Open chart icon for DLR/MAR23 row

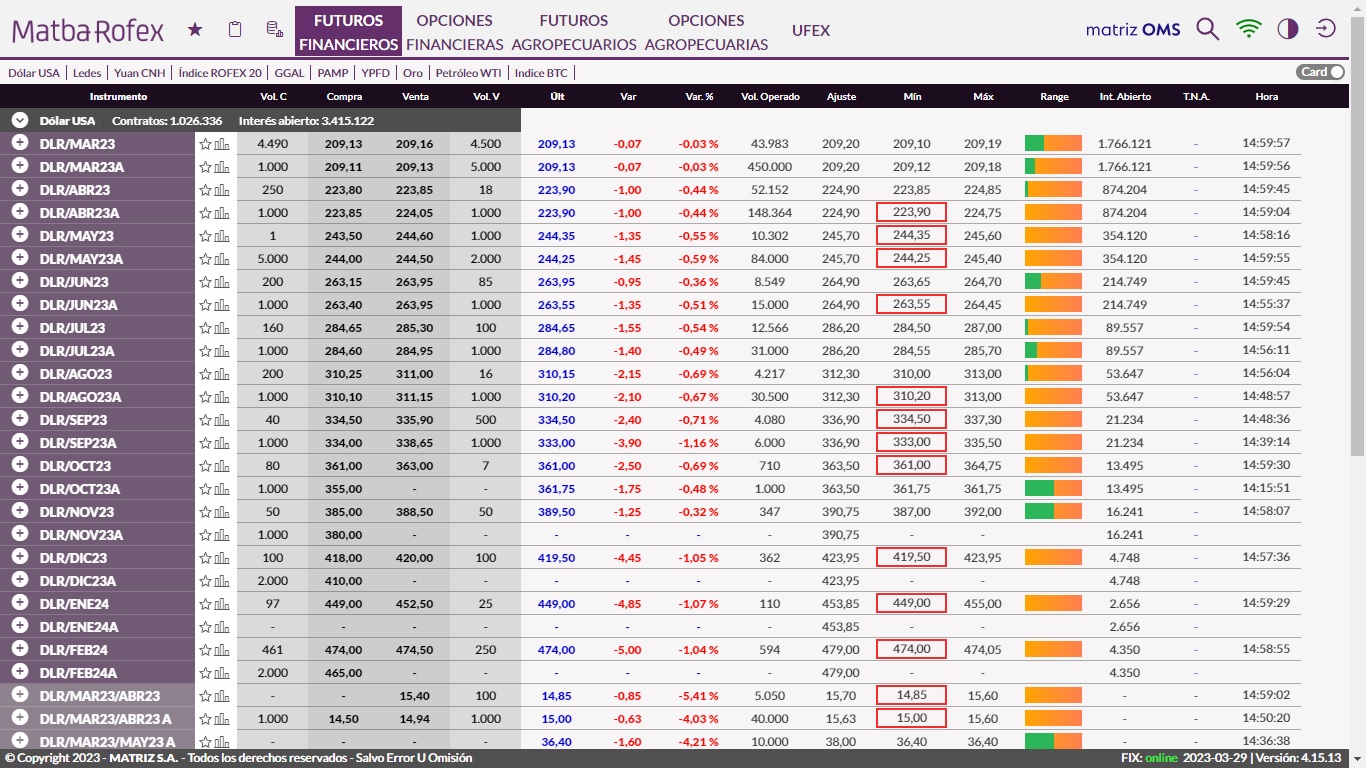pos(222,144)
